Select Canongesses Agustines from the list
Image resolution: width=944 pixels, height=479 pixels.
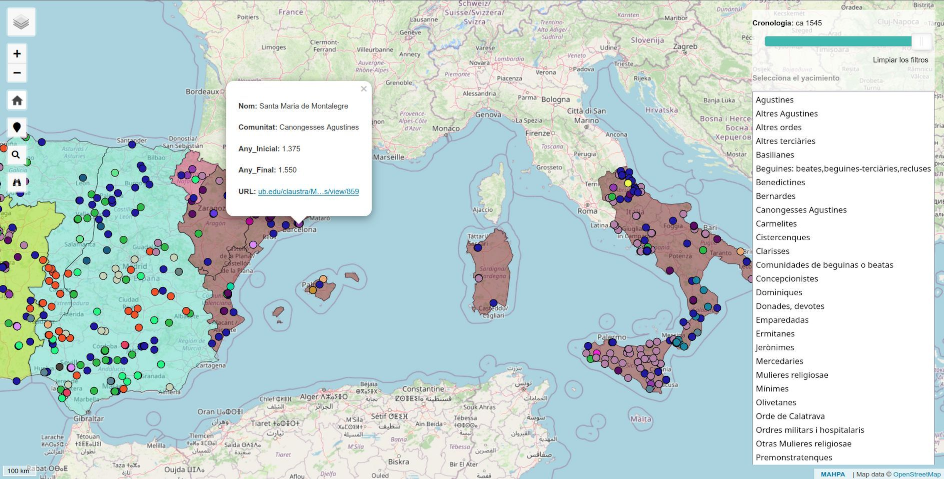[801, 210]
